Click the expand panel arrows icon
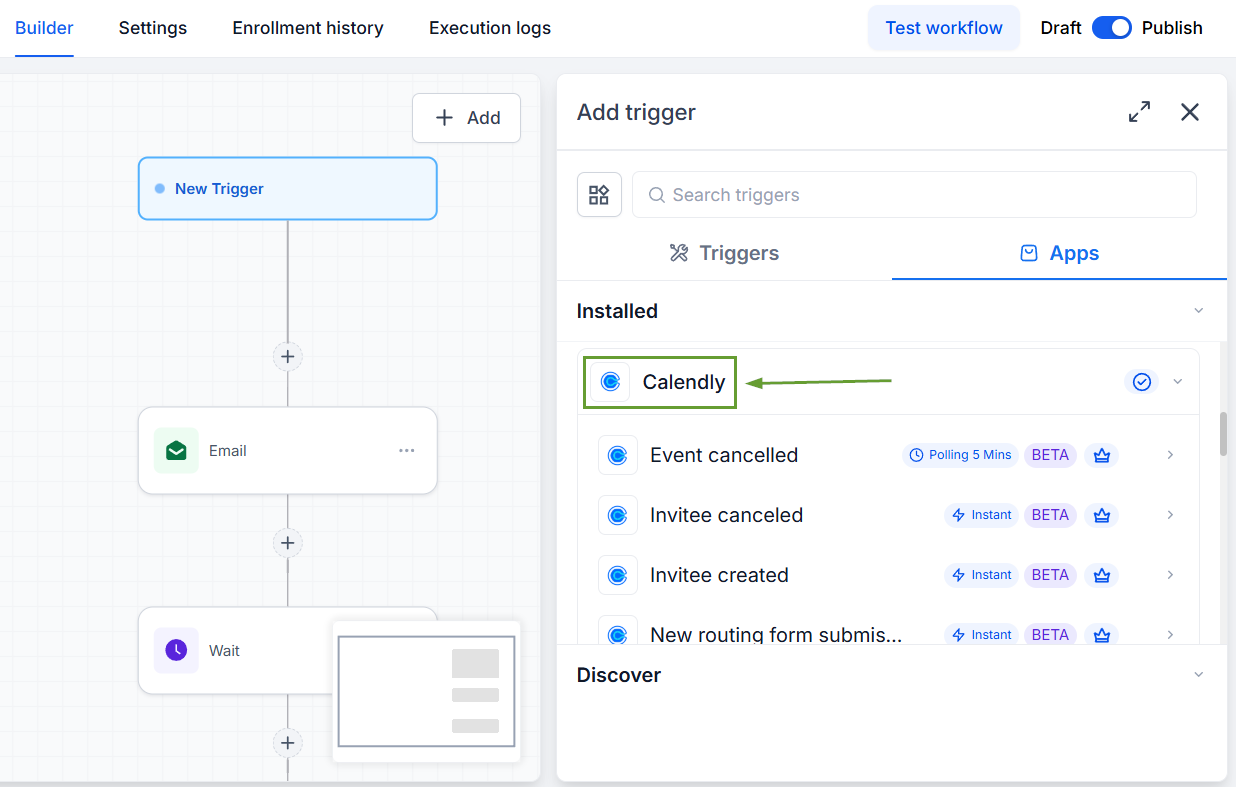Image resolution: width=1236 pixels, height=787 pixels. click(x=1139, y=112)
